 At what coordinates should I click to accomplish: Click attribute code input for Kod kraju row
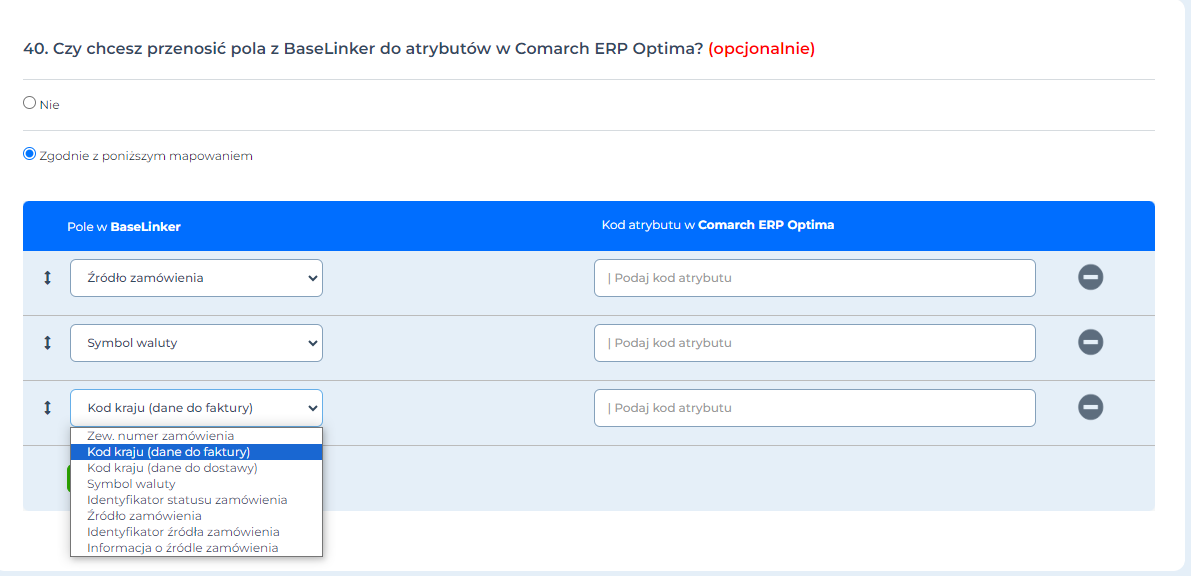coord(814,408)
